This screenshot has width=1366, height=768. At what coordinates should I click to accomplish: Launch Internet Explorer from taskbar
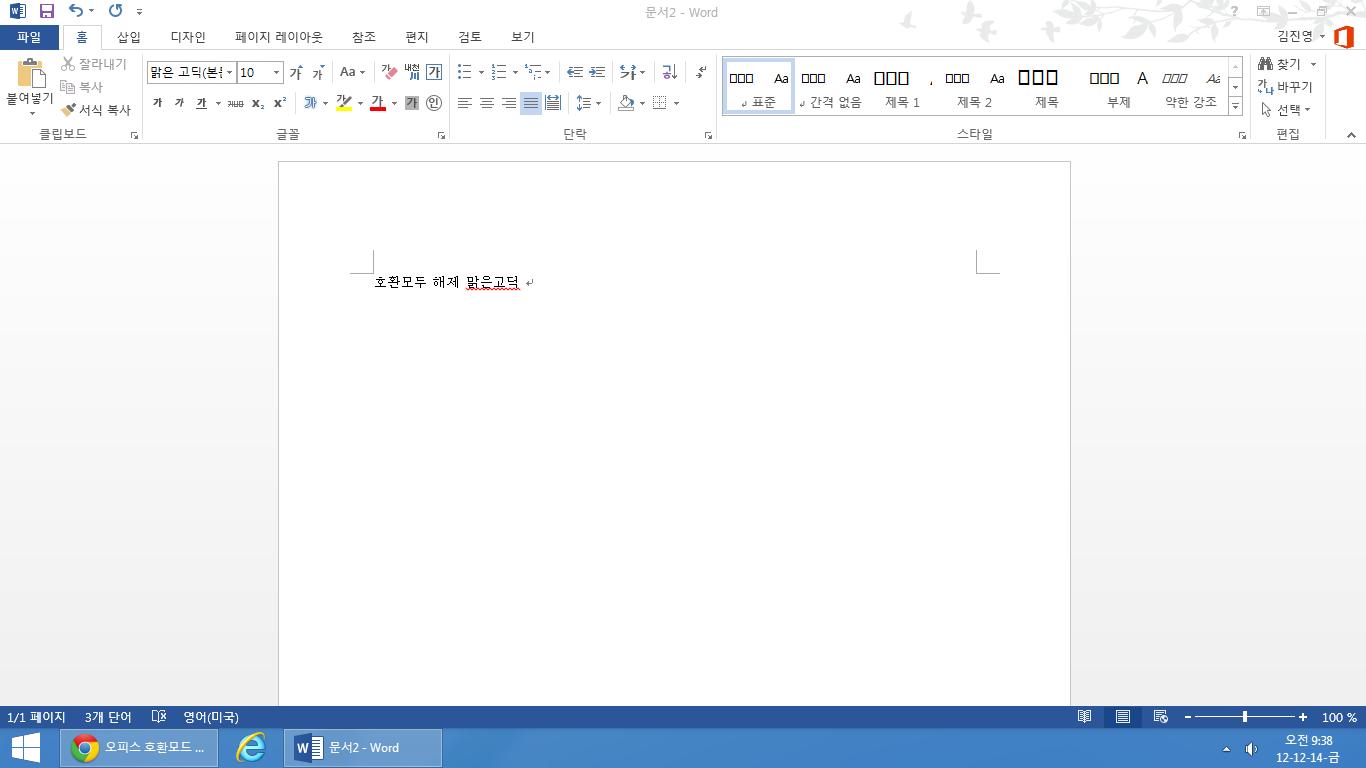click(x=250, y=747)
